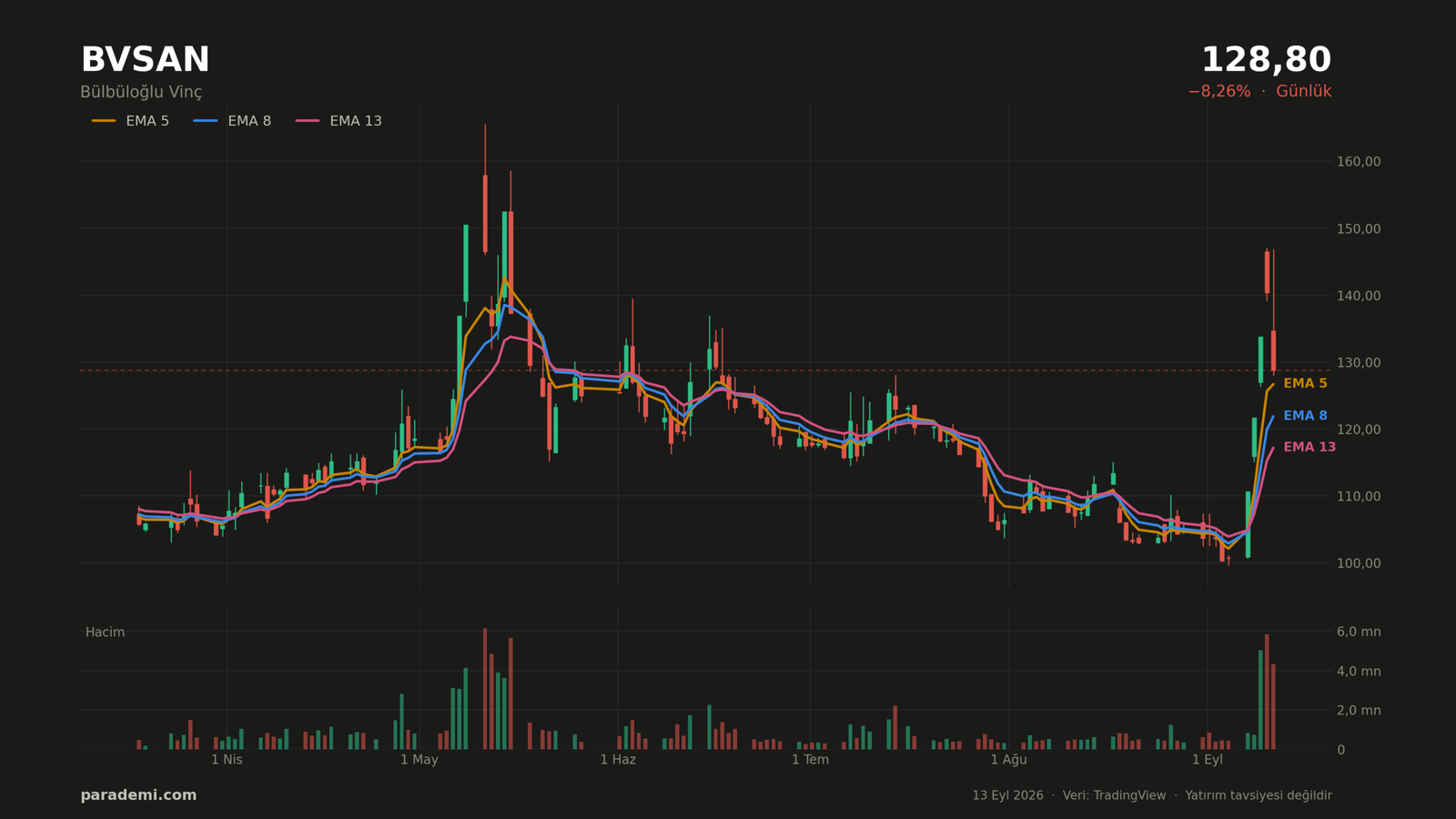Click the Yatırım tavsiyesi değildir disclaimer
The height and width of the screenshot is (819, 1456).
pyautogui.click(x=1259, y=795)
